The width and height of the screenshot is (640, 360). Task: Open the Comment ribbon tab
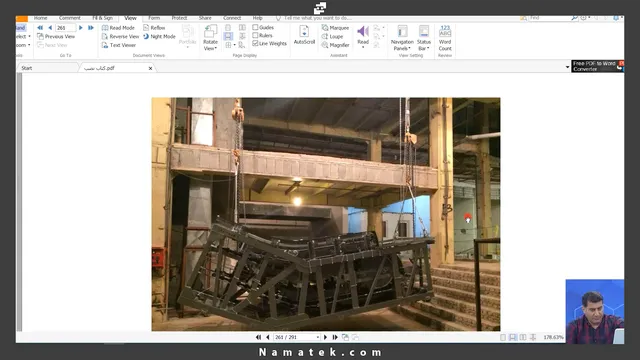(x=69, y=18)
